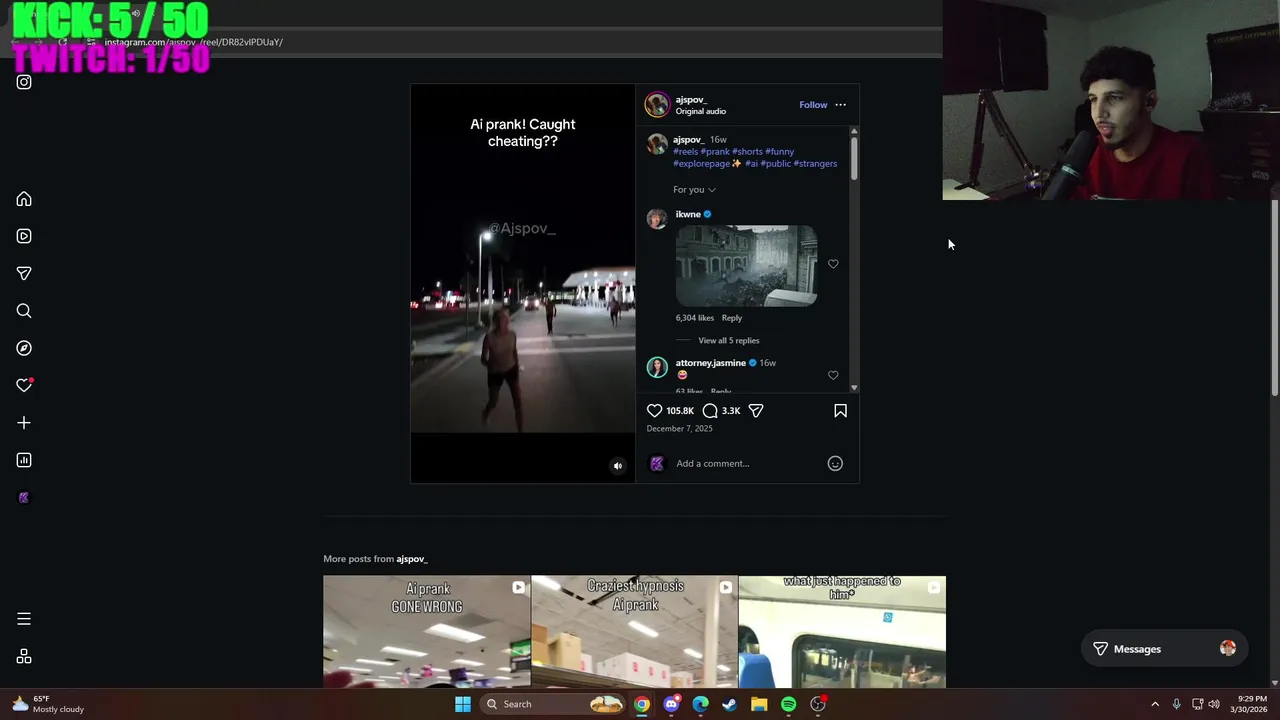Open the 'Ai prank GONE WRONG' reel thumbnail
This screenshot has width=1280, height=720.
(x=426, y=631)
